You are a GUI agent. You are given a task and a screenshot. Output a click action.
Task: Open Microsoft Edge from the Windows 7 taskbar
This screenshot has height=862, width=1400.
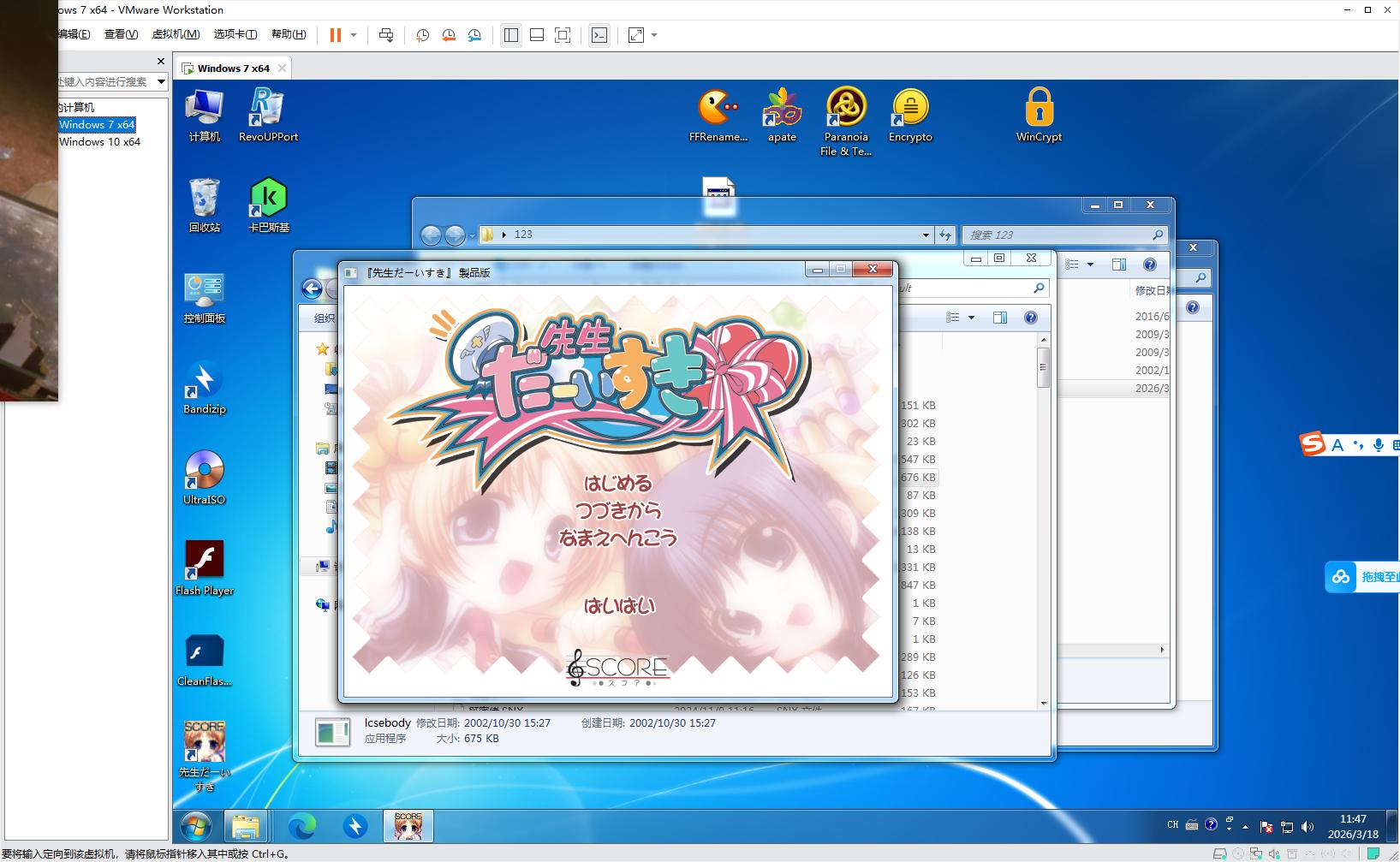click(x=301, y=826)
